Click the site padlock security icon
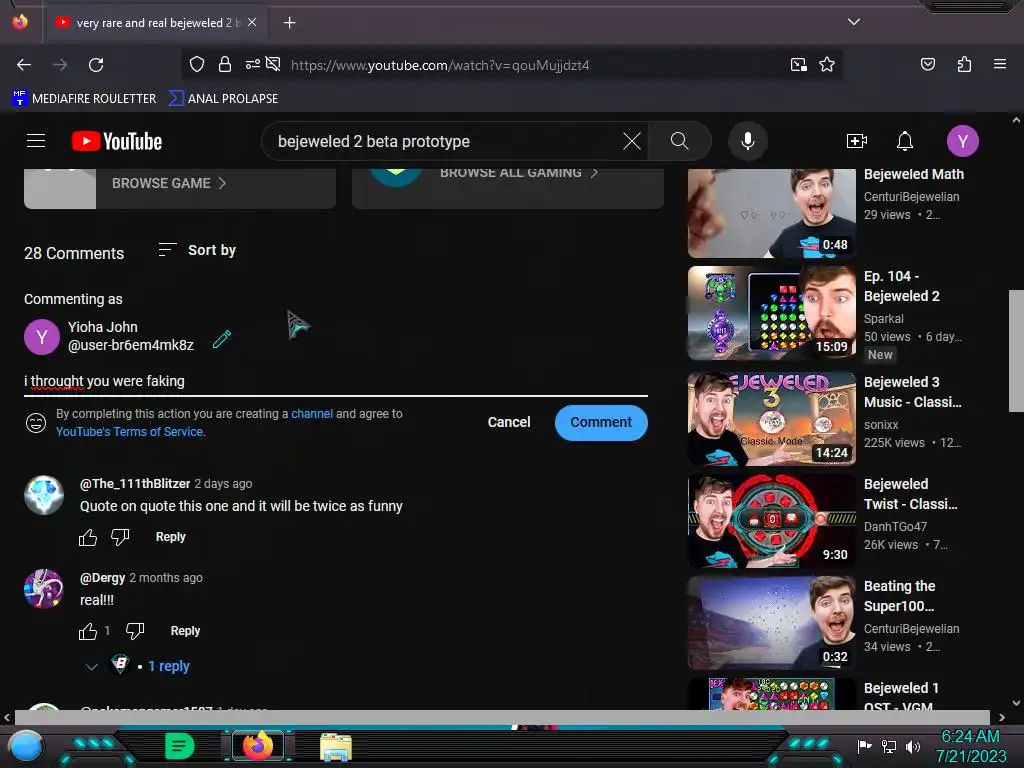The image size is (1024, 768). click(225, 64)
